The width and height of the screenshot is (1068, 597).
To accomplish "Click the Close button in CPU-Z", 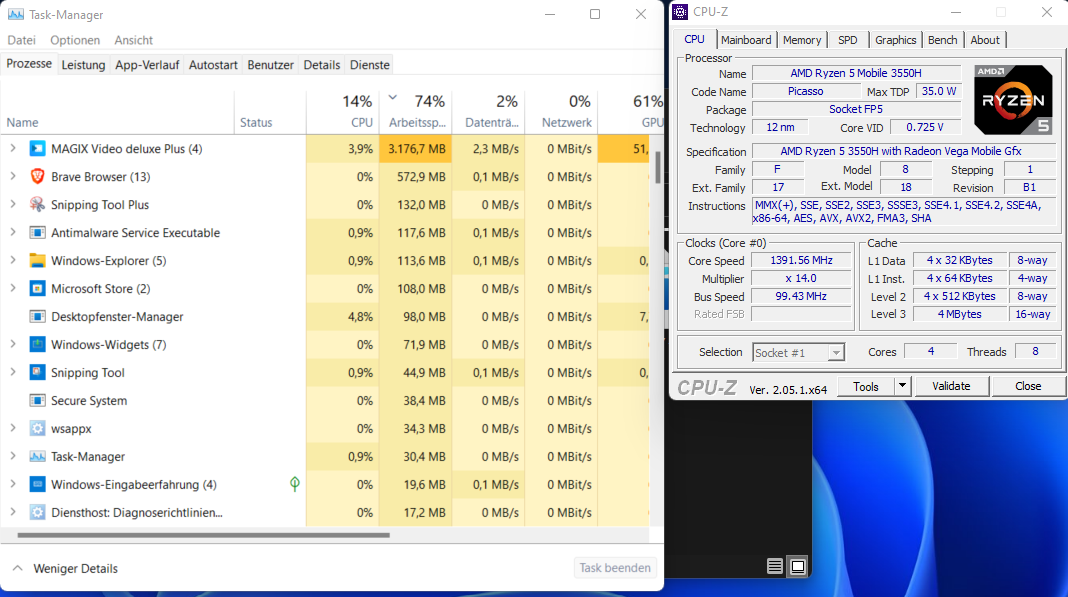I will click(1028, 386).
